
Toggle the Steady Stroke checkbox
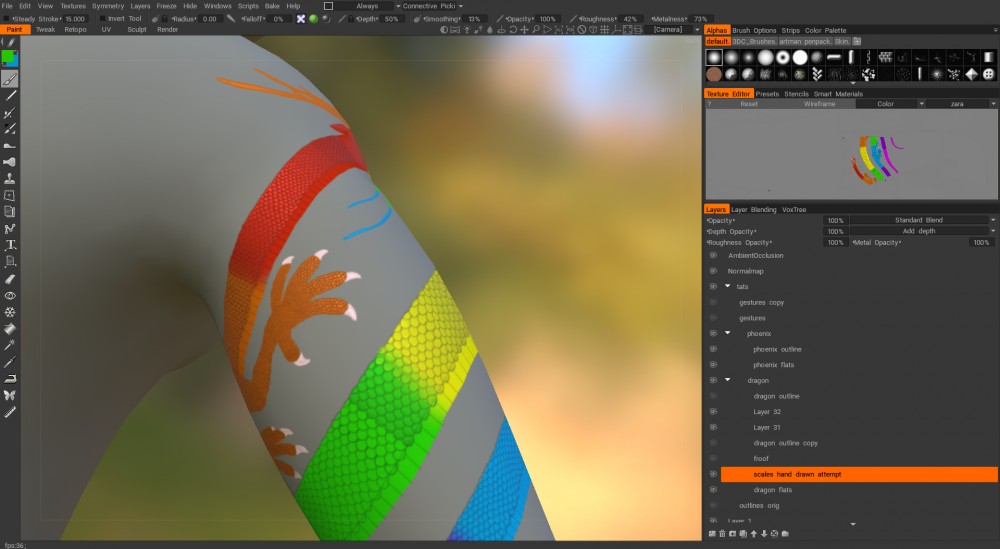pos(6,18)
